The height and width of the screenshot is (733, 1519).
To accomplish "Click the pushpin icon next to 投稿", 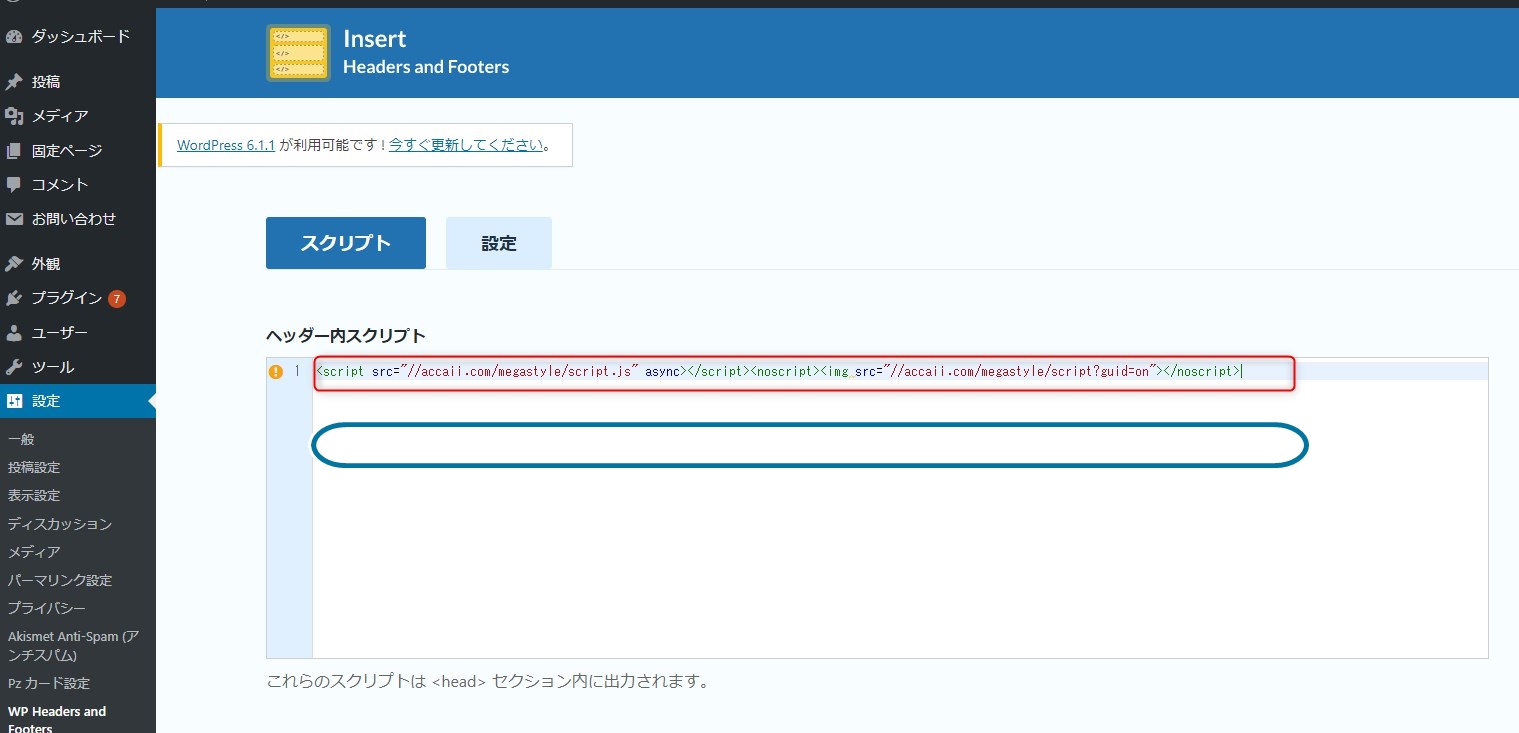I will tap(14, 82).
